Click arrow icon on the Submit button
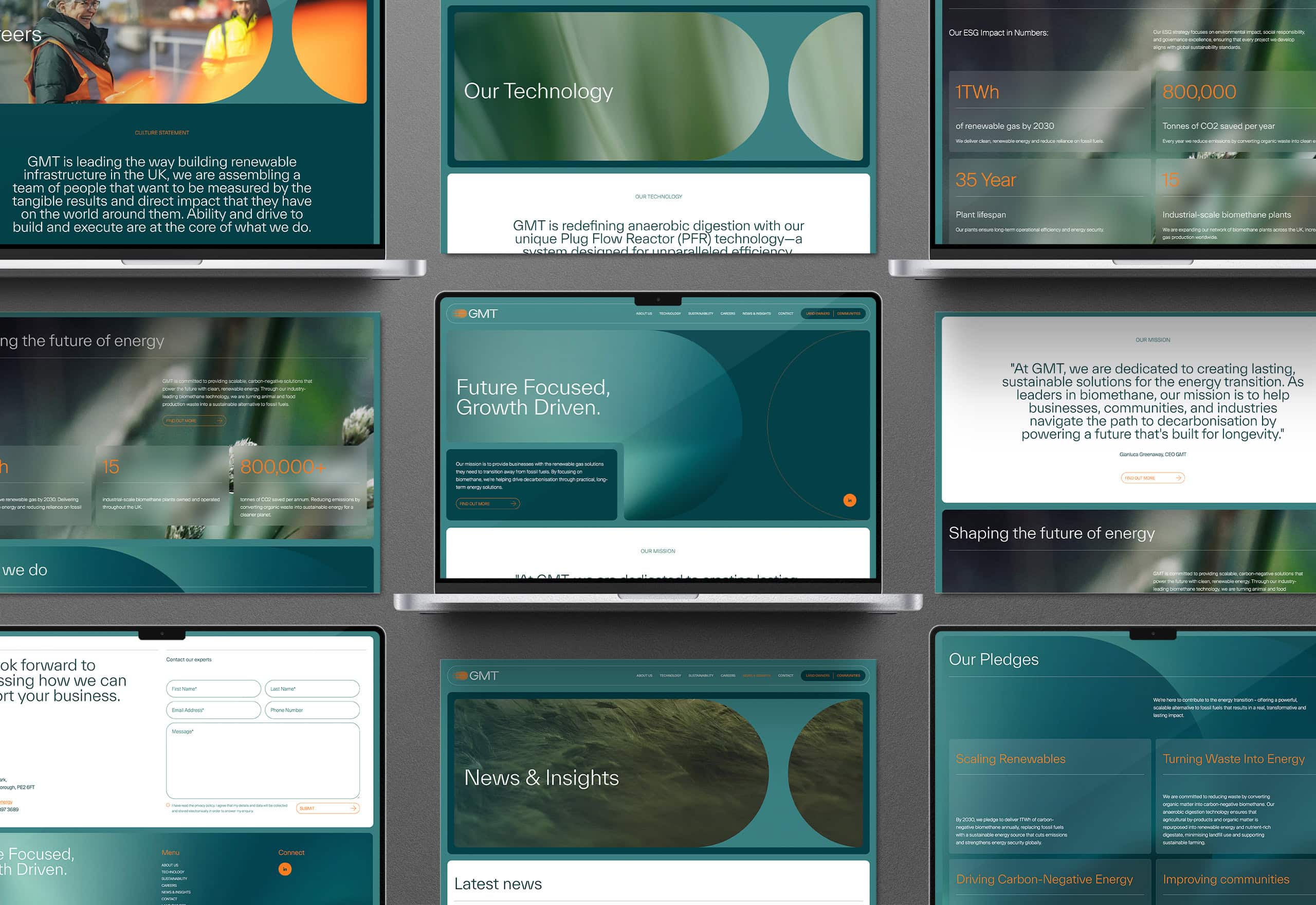 353,808
